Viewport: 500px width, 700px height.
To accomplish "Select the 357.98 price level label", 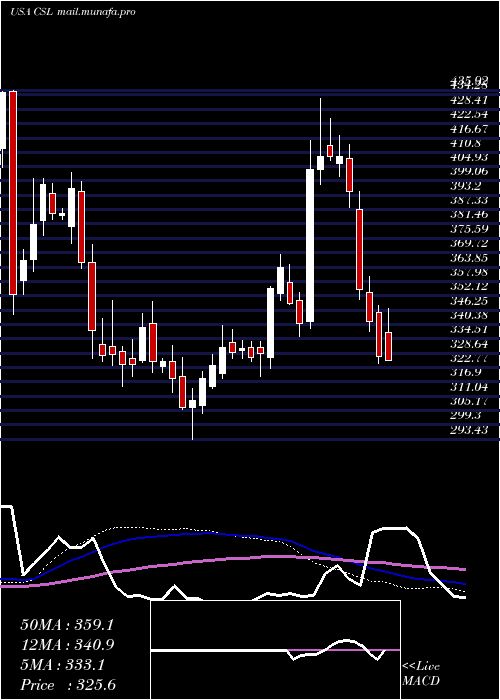I will pos(468,272).
